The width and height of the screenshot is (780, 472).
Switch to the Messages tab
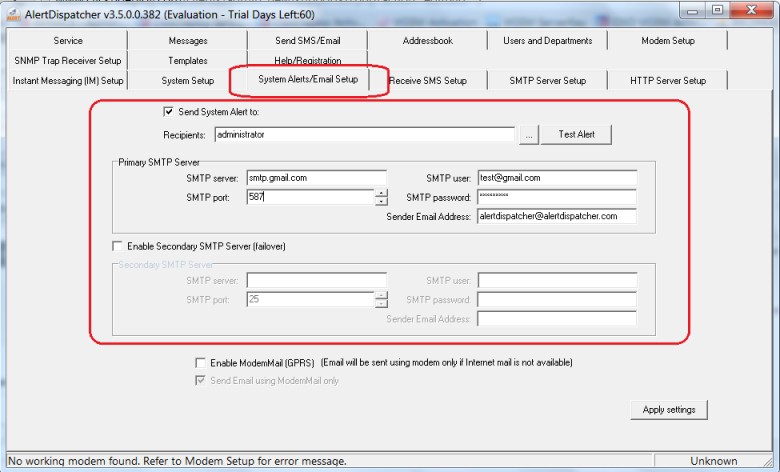click(188, 41)
